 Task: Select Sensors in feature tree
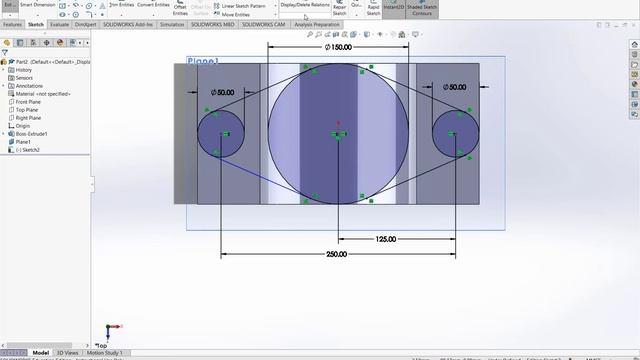[x=24, y=78]
